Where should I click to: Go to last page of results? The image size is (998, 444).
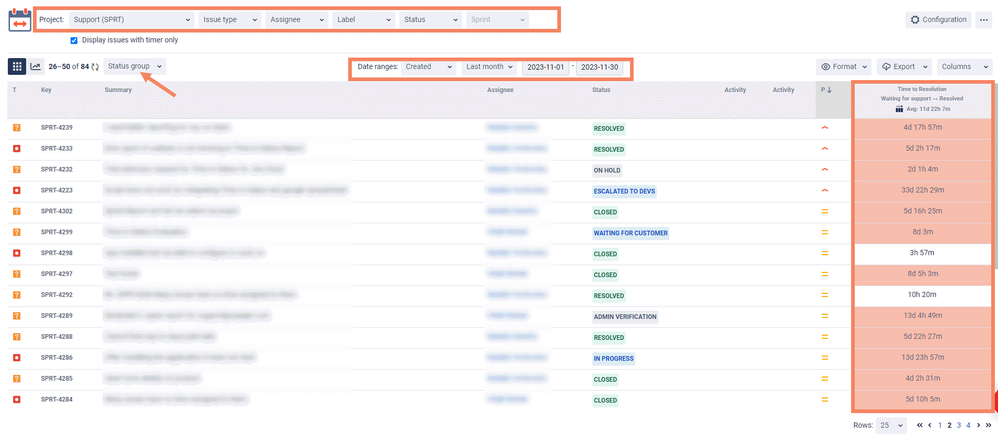pyautogui.click(x=988, y=425)
